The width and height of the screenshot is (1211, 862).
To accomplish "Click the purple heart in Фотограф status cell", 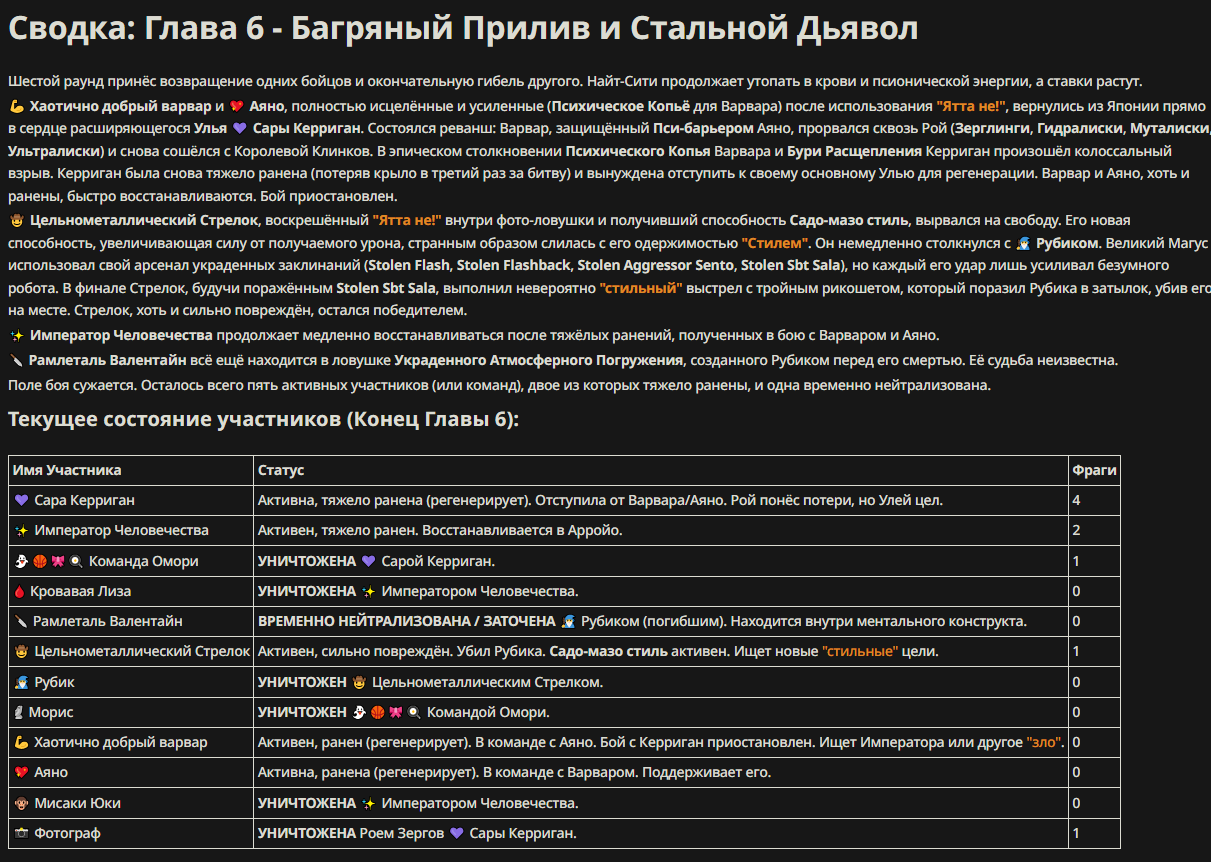I will (x=457, y=833).
